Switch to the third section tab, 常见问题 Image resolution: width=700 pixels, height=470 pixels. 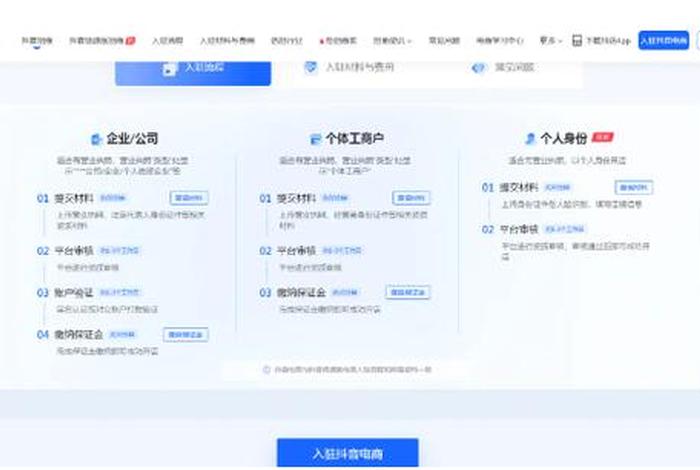pyautogui.click(x=503, y=67)
